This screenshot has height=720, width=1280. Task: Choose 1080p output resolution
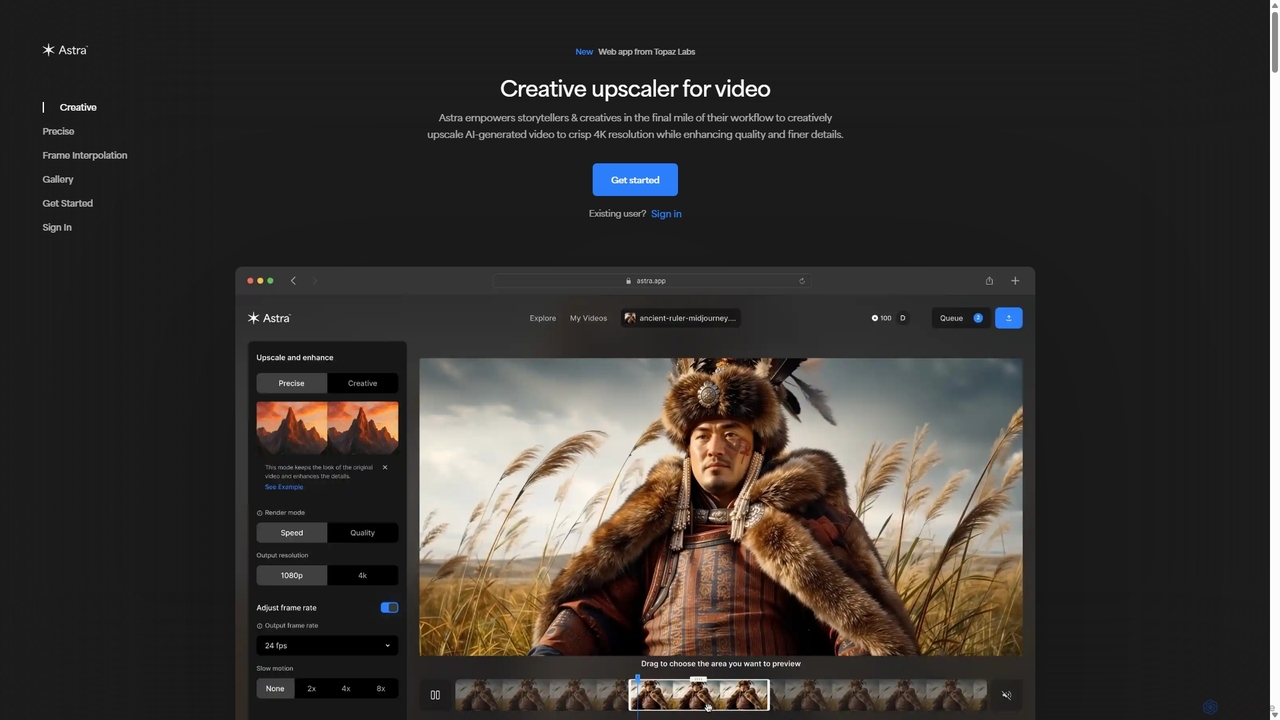(x=292, y=575)
